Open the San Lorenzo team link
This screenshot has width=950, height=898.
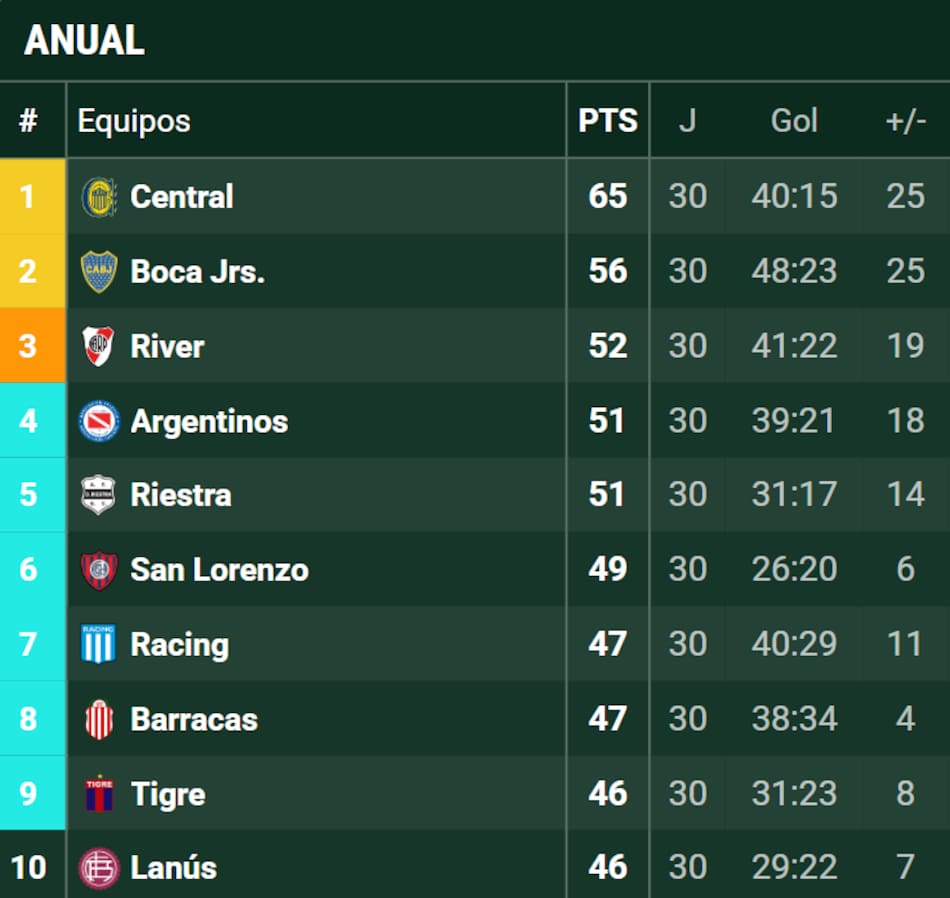(x=219, y=570)
